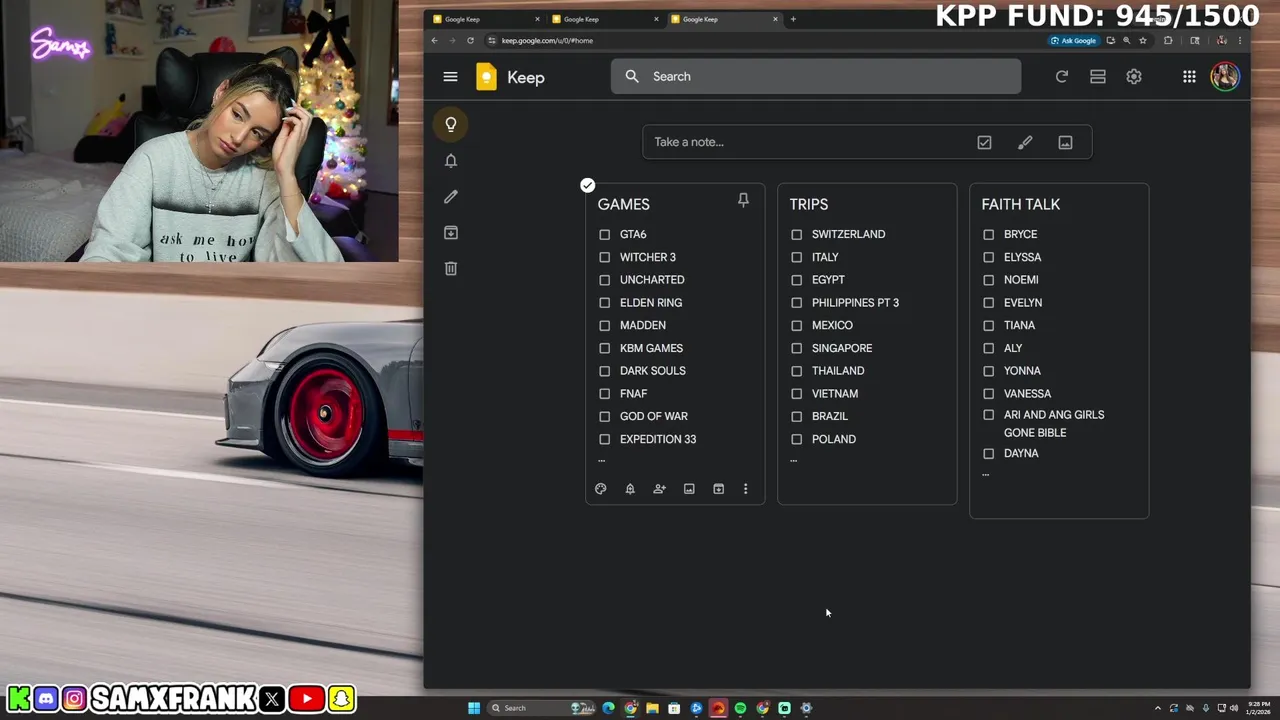Viewport: 1280px width, 720px height.
Task: Select the GAMES note checkmark
Action: [587, 185]
